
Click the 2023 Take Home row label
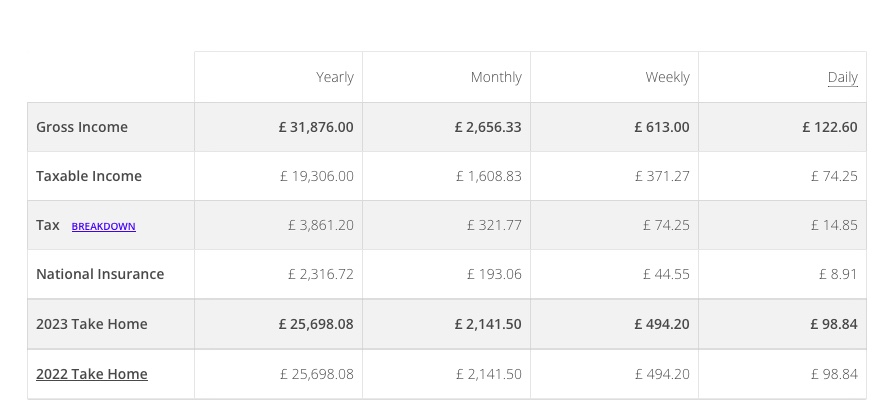(x=92, y=324)
